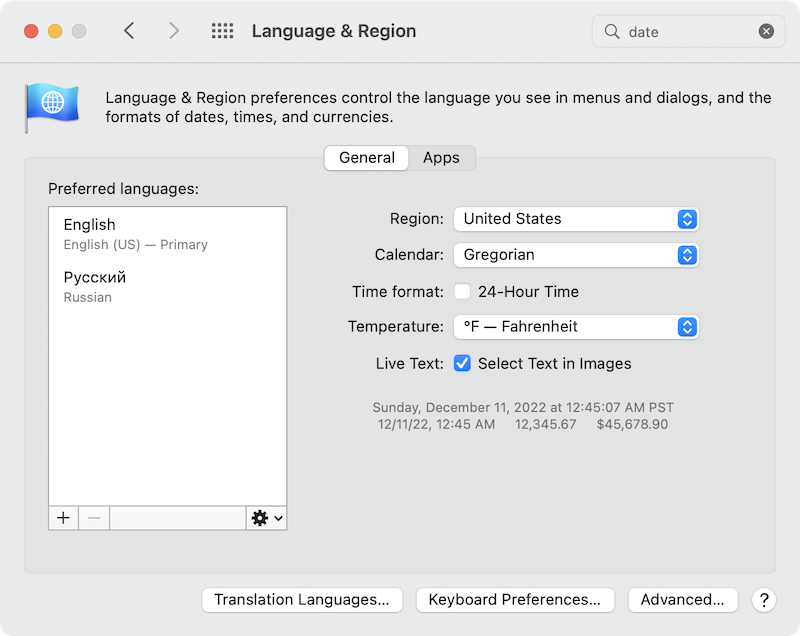Viewport: 800px width, 636px height.
Task: Expand the Calendar dropdown
Action: point(575,255)
